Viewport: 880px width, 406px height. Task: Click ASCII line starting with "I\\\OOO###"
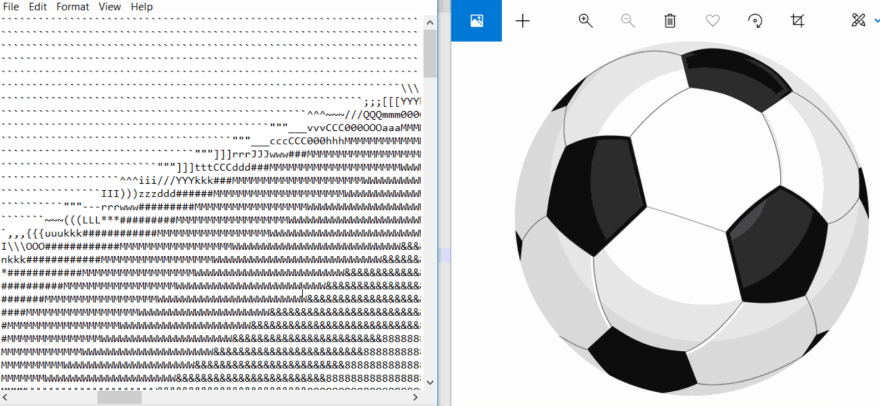211,246
